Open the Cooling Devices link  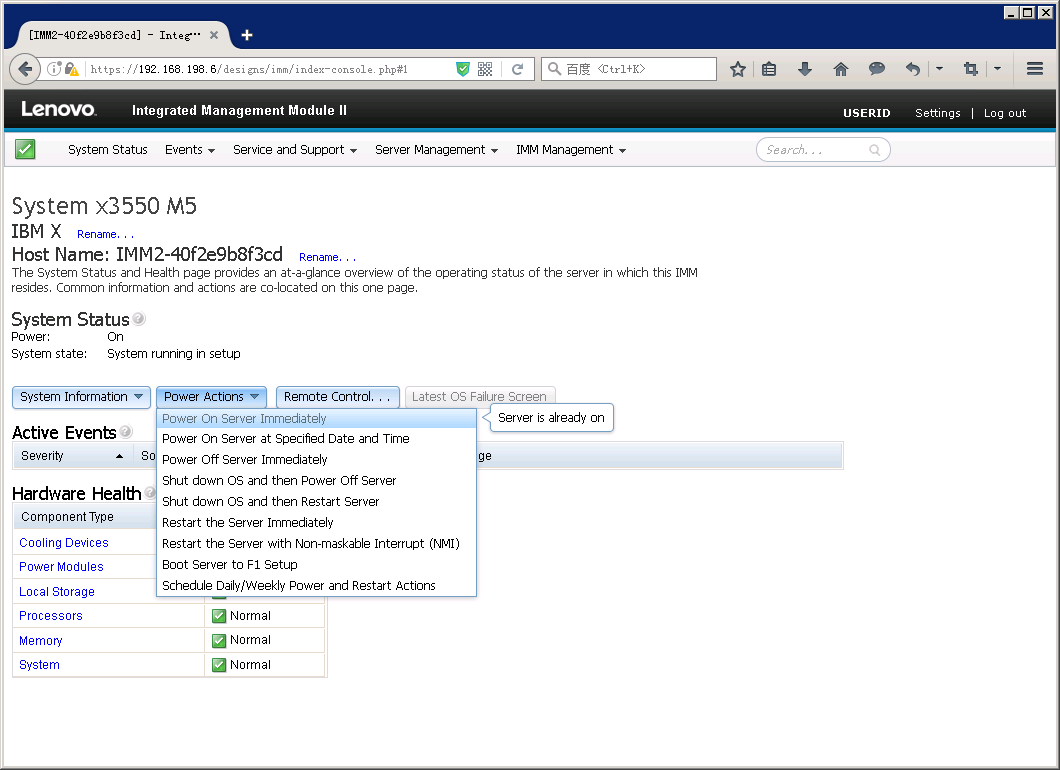click(64, 543)
